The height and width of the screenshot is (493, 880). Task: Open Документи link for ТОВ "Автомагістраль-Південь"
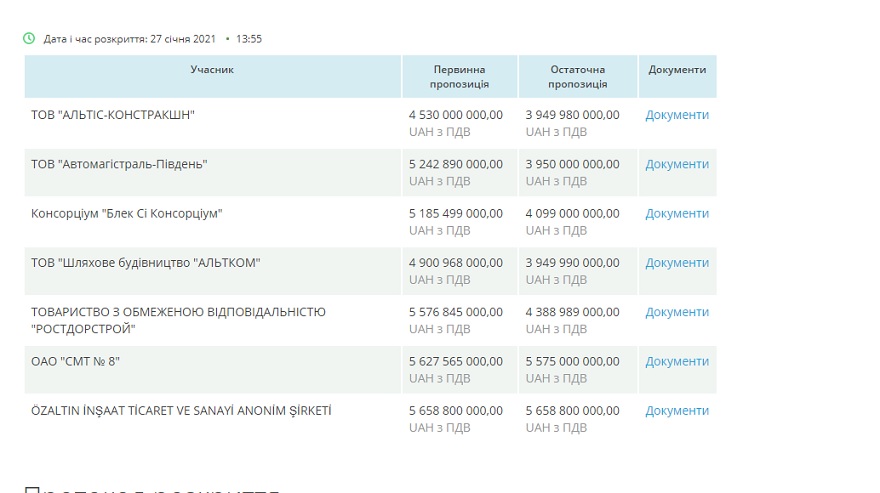tap(677, 164)
